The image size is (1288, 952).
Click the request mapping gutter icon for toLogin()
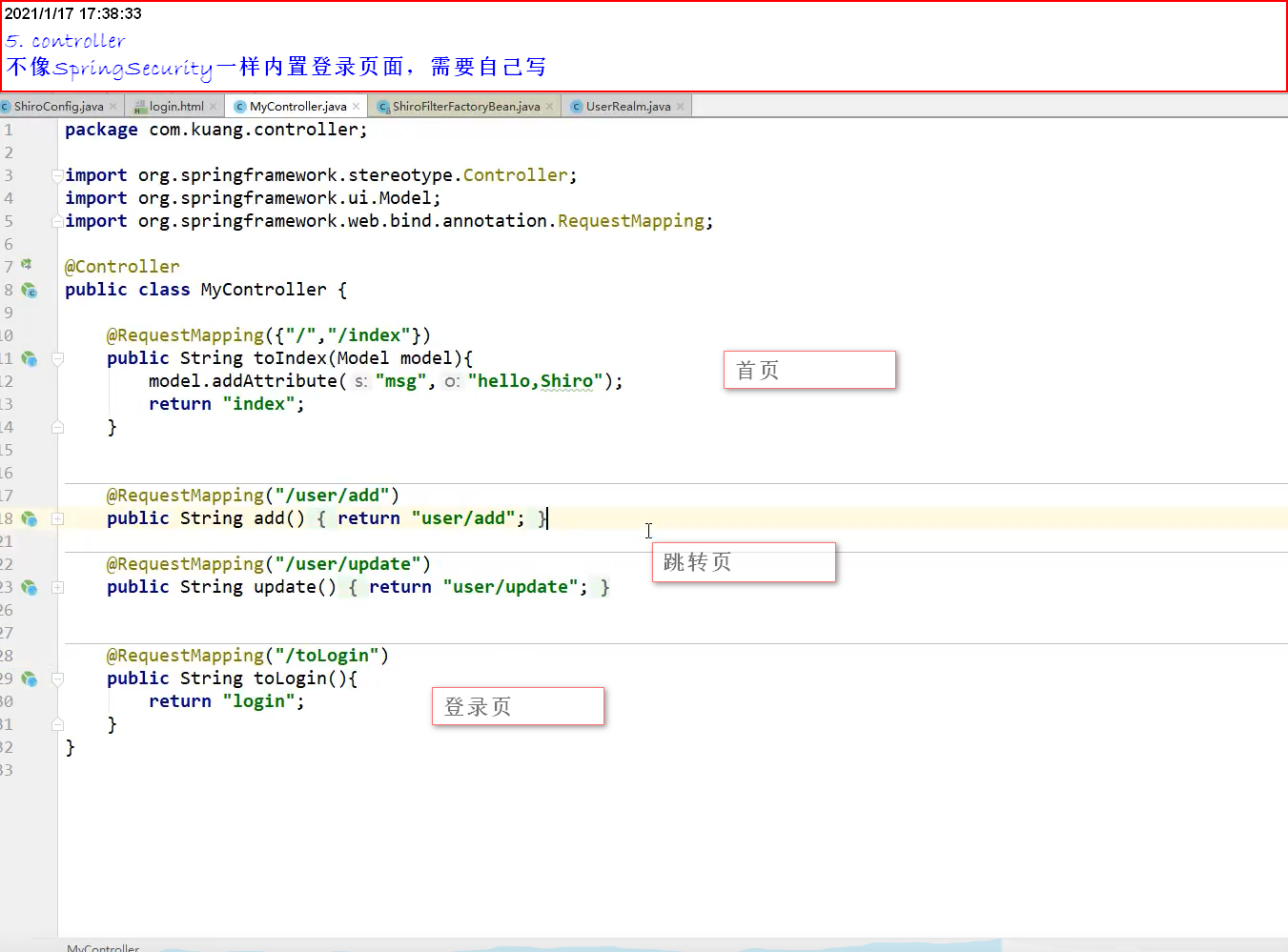30,679
